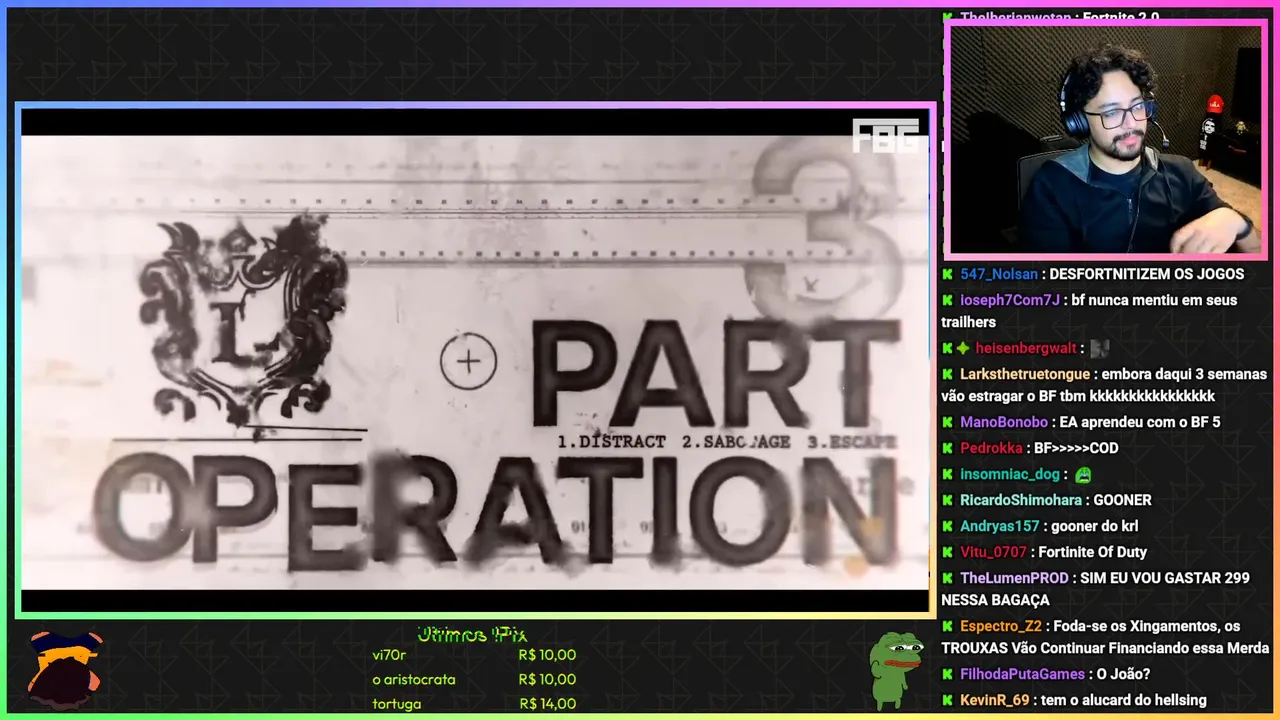Click the username Espectro_Z2
This screenshot has height=720, width=1280.
click(x=1001, y=626)
